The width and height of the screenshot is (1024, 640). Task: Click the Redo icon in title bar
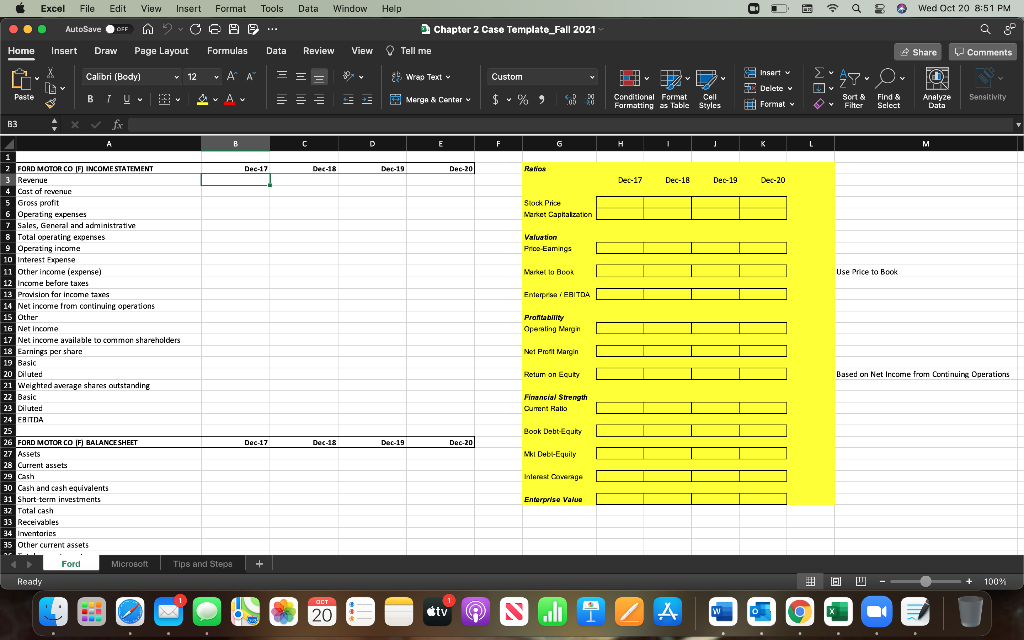(x=195, y=29)
